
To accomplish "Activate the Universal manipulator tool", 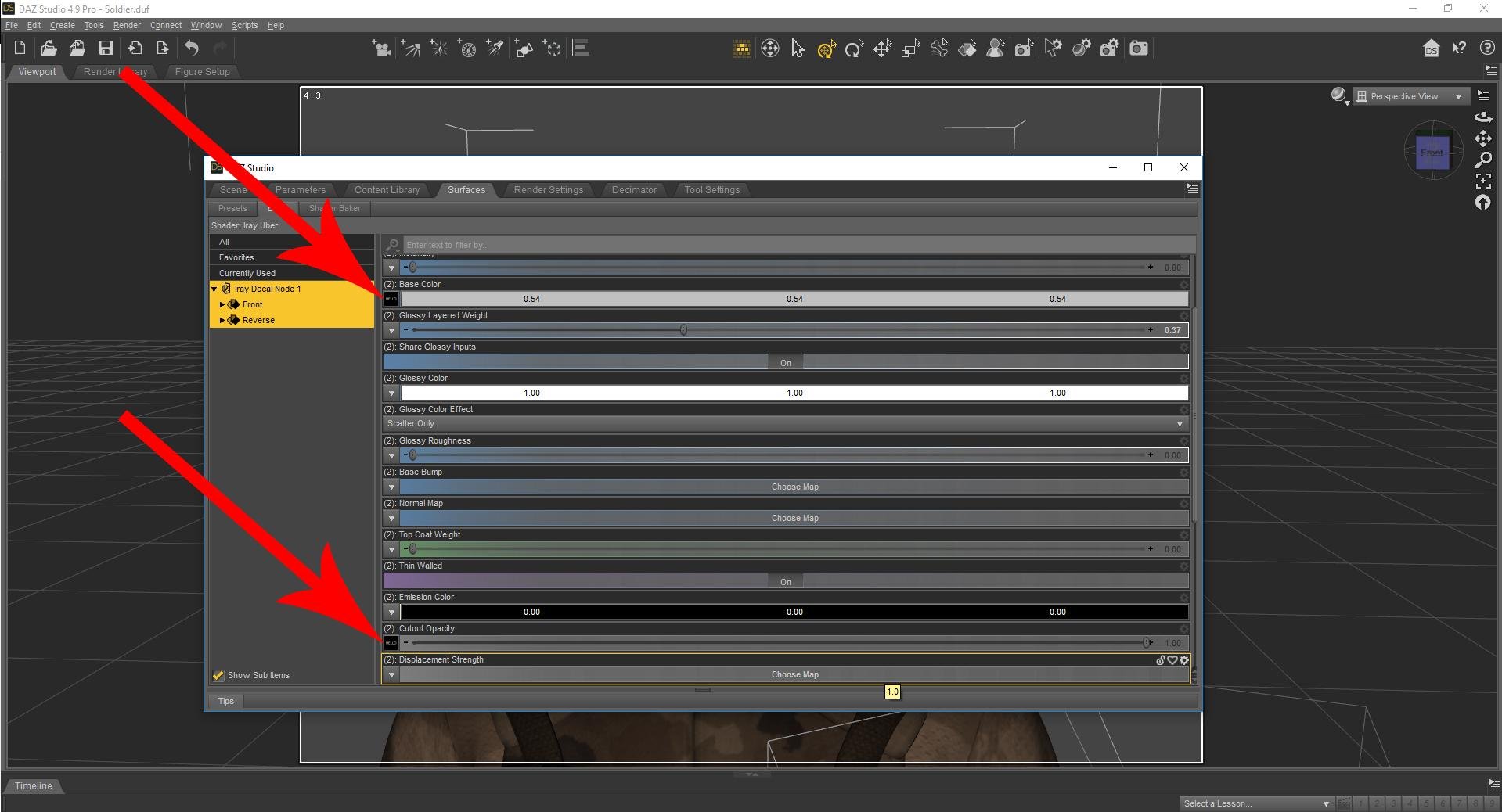I will 827,49.
